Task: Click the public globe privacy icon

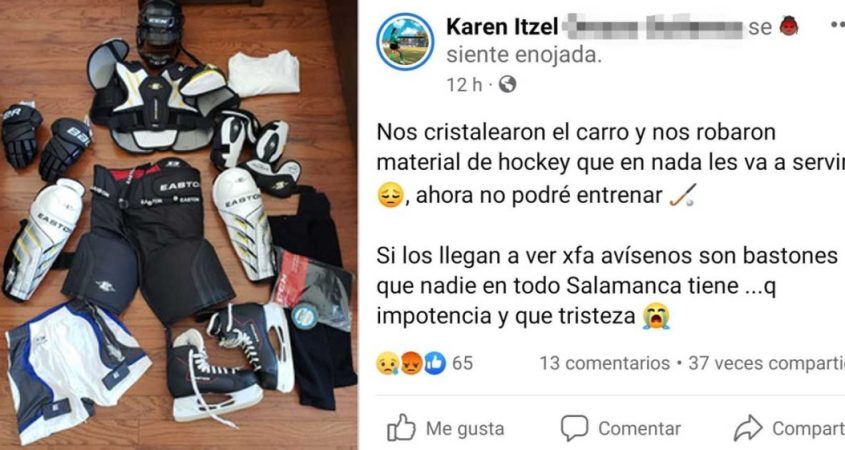Action: pos(507,84)
